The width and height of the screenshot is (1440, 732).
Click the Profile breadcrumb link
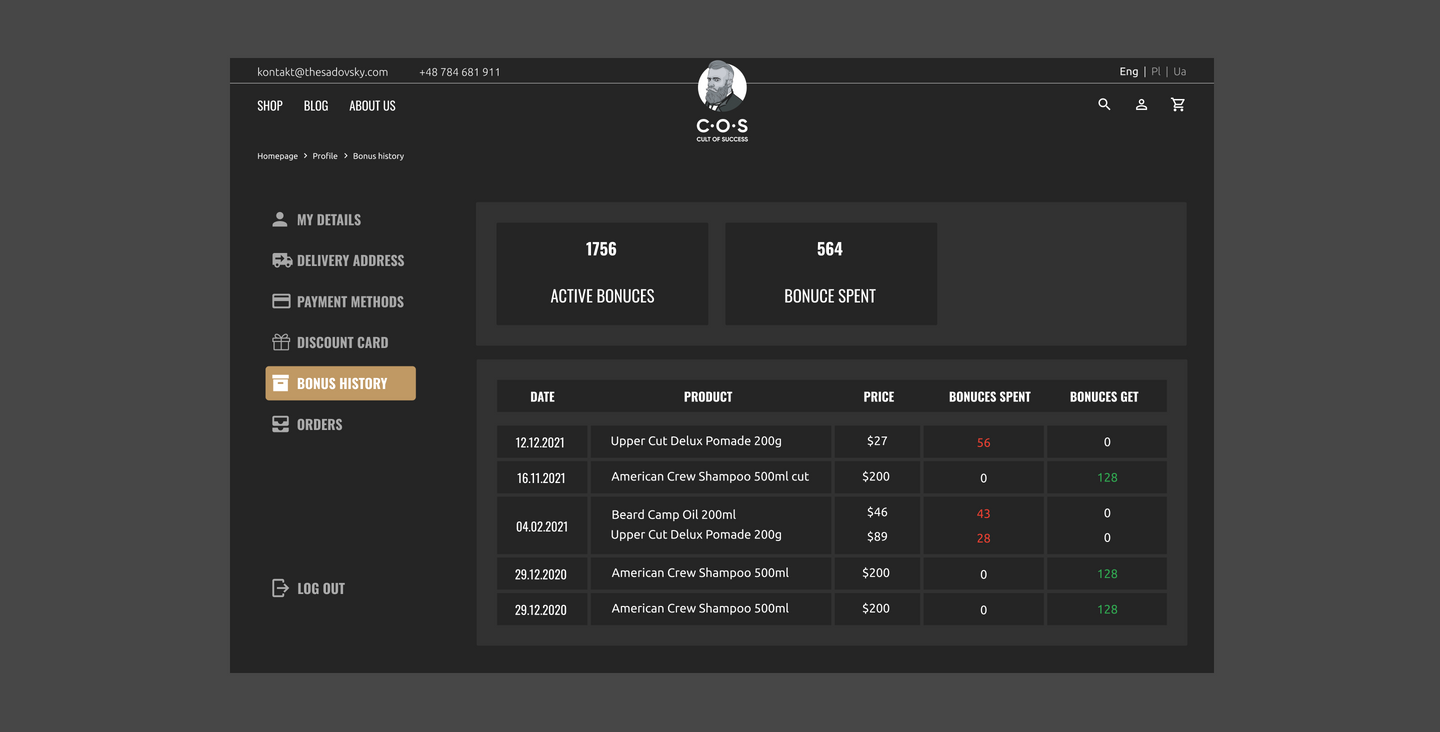(325, 156)
